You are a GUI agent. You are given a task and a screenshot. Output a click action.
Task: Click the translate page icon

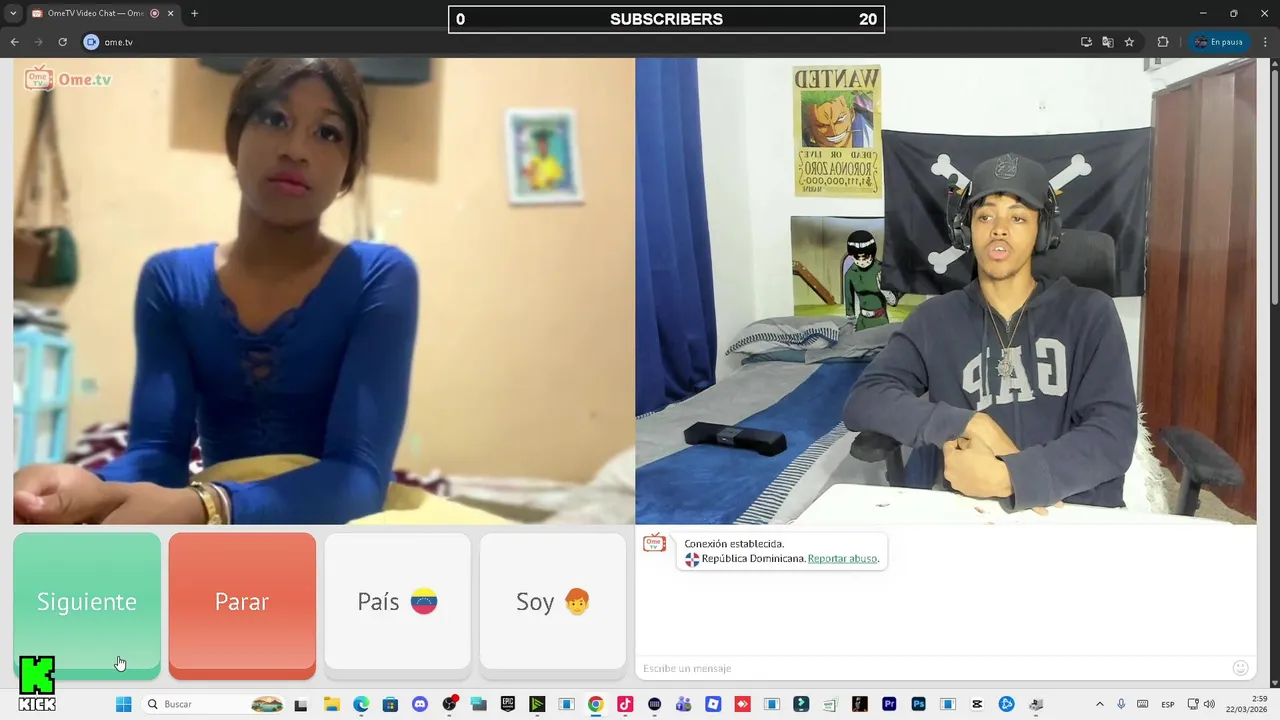point(1107,42)
